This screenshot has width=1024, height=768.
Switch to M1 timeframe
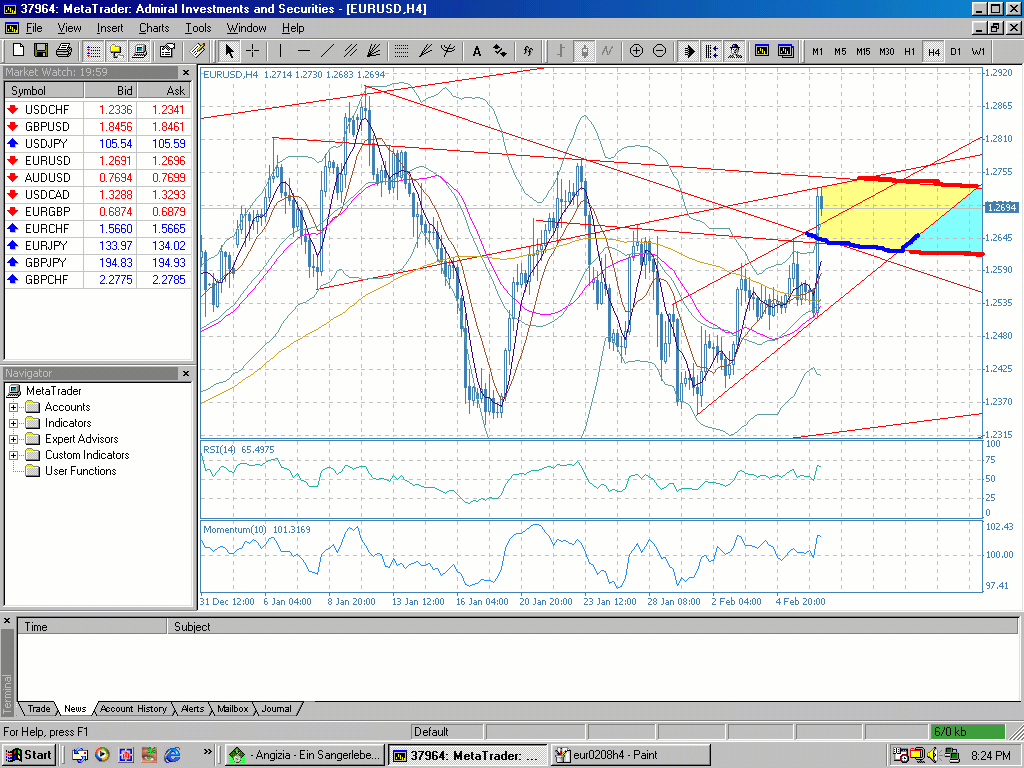point(818,51)
